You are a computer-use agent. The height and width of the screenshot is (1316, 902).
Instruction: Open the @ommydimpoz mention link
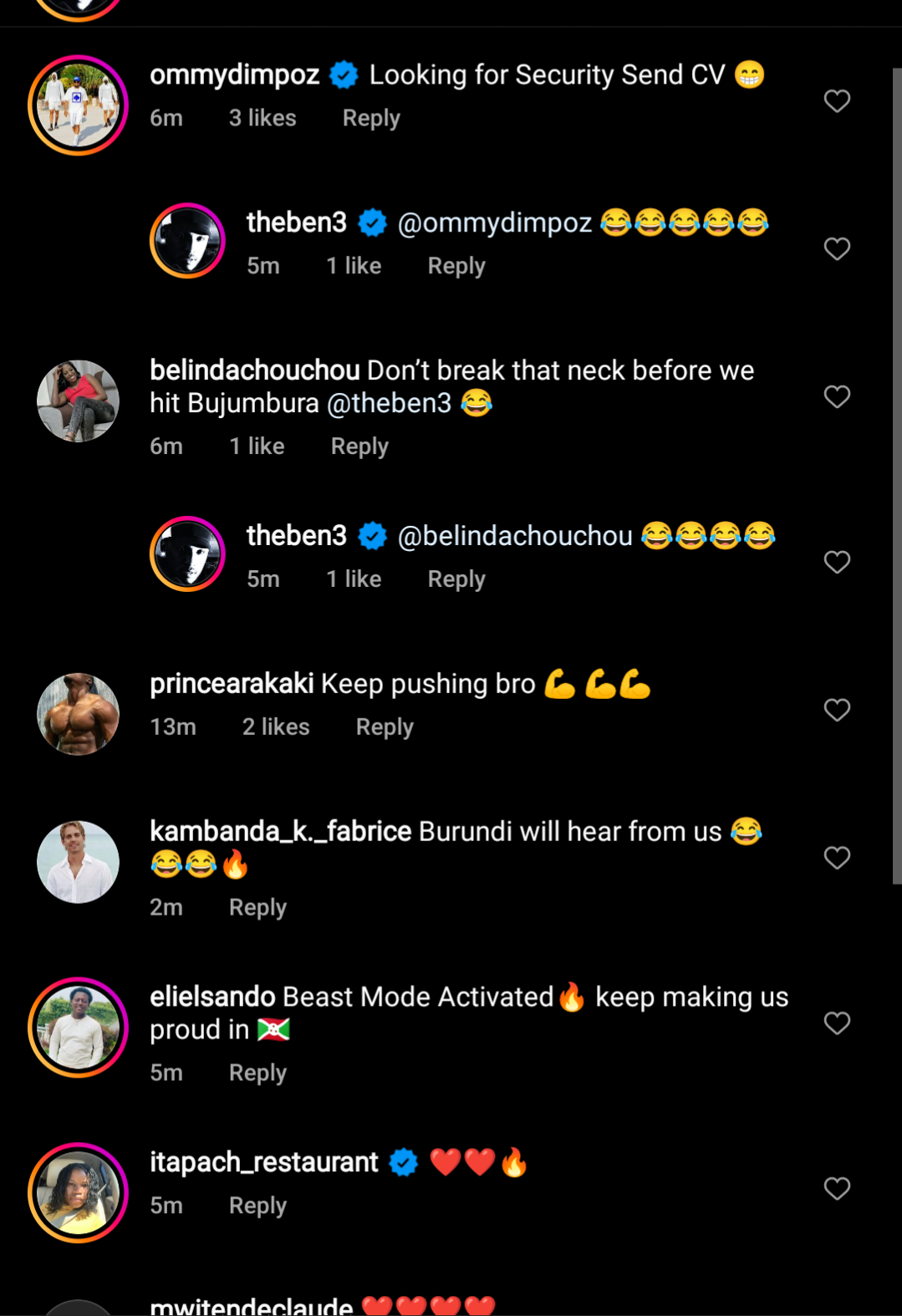pos(495,223)
